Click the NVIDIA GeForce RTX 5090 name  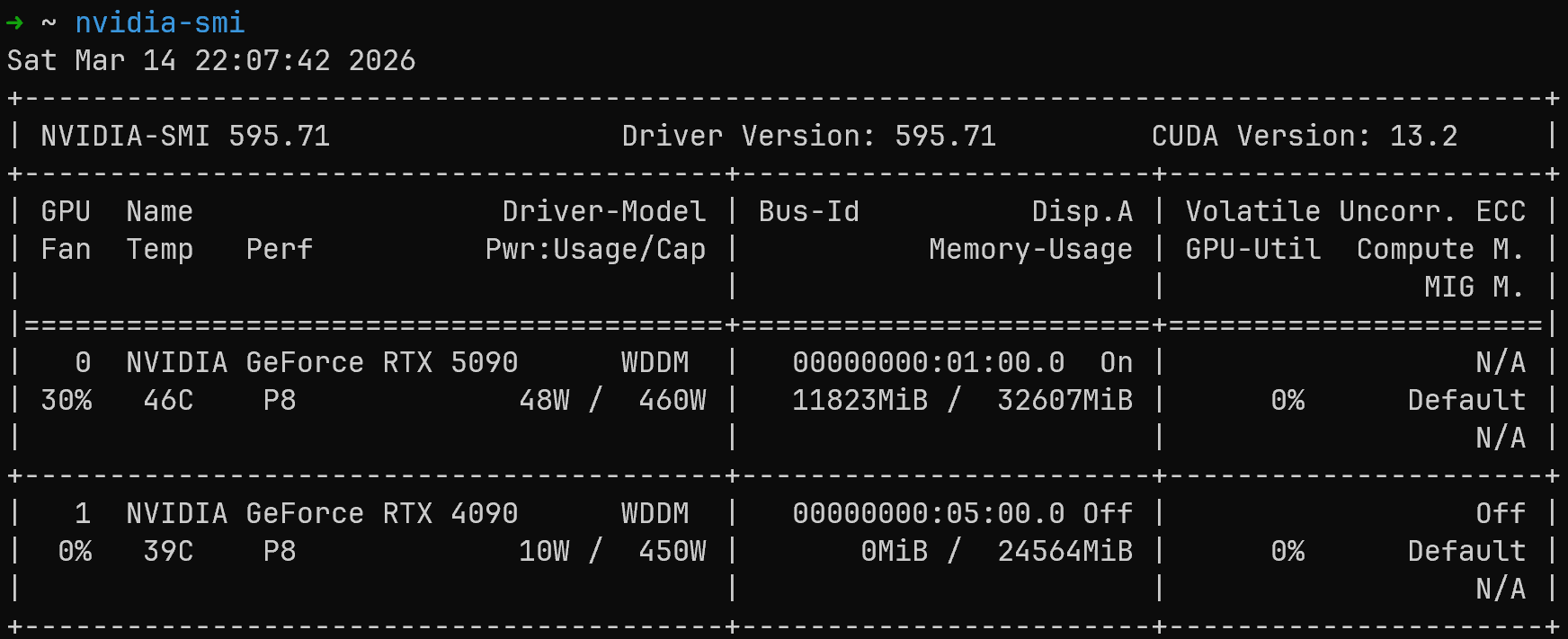[322, 362]
